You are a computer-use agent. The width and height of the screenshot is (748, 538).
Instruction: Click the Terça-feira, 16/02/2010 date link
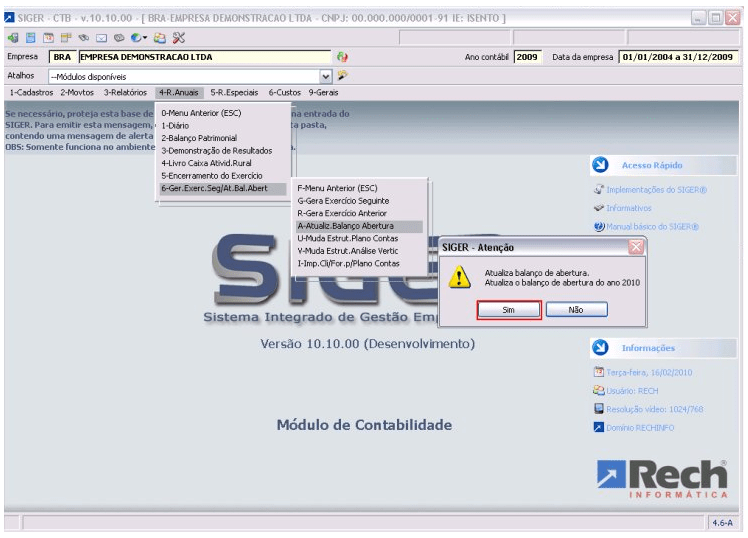click(649, 372)
